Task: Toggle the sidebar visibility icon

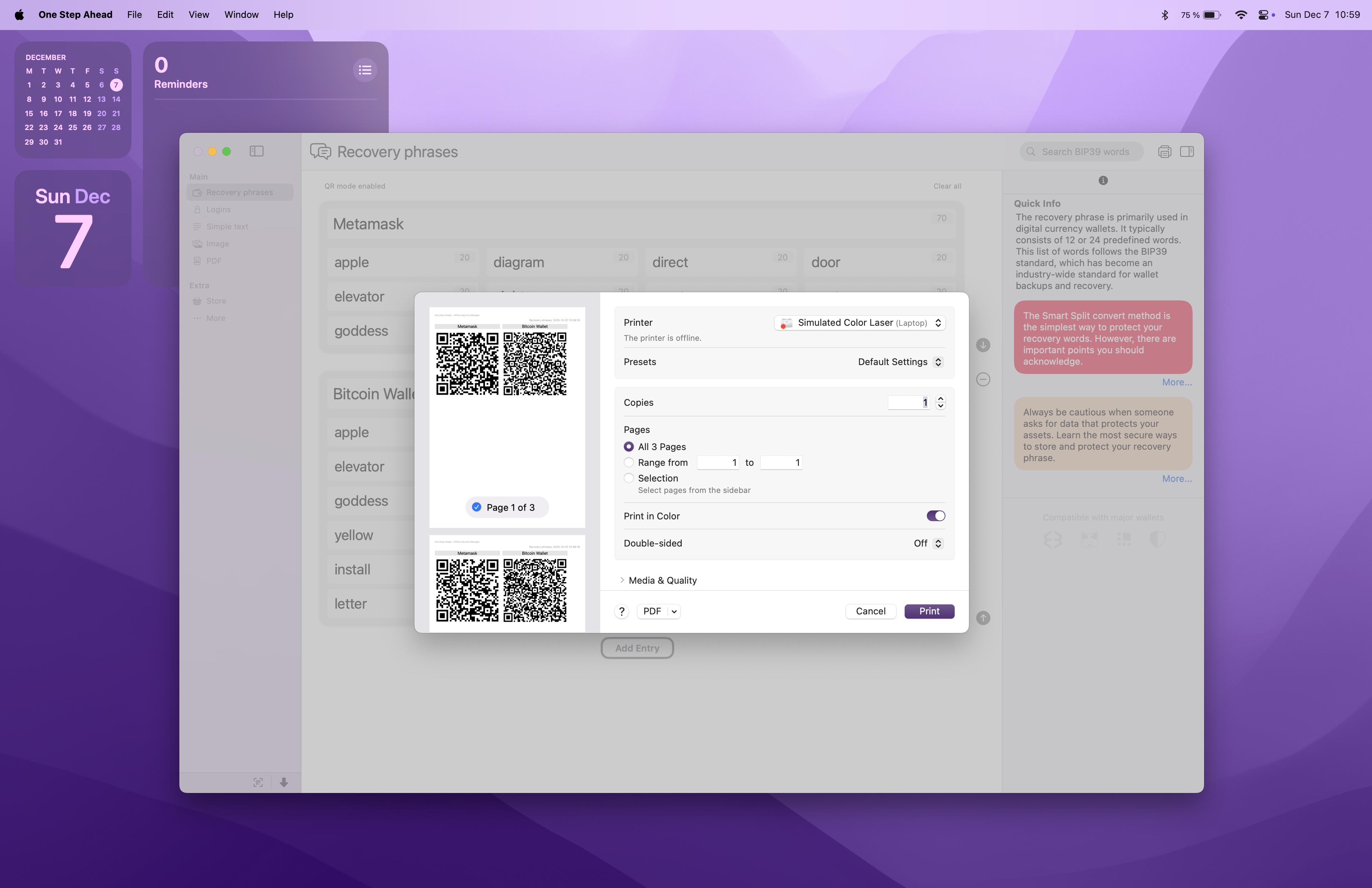Action: tap(257, 151)
